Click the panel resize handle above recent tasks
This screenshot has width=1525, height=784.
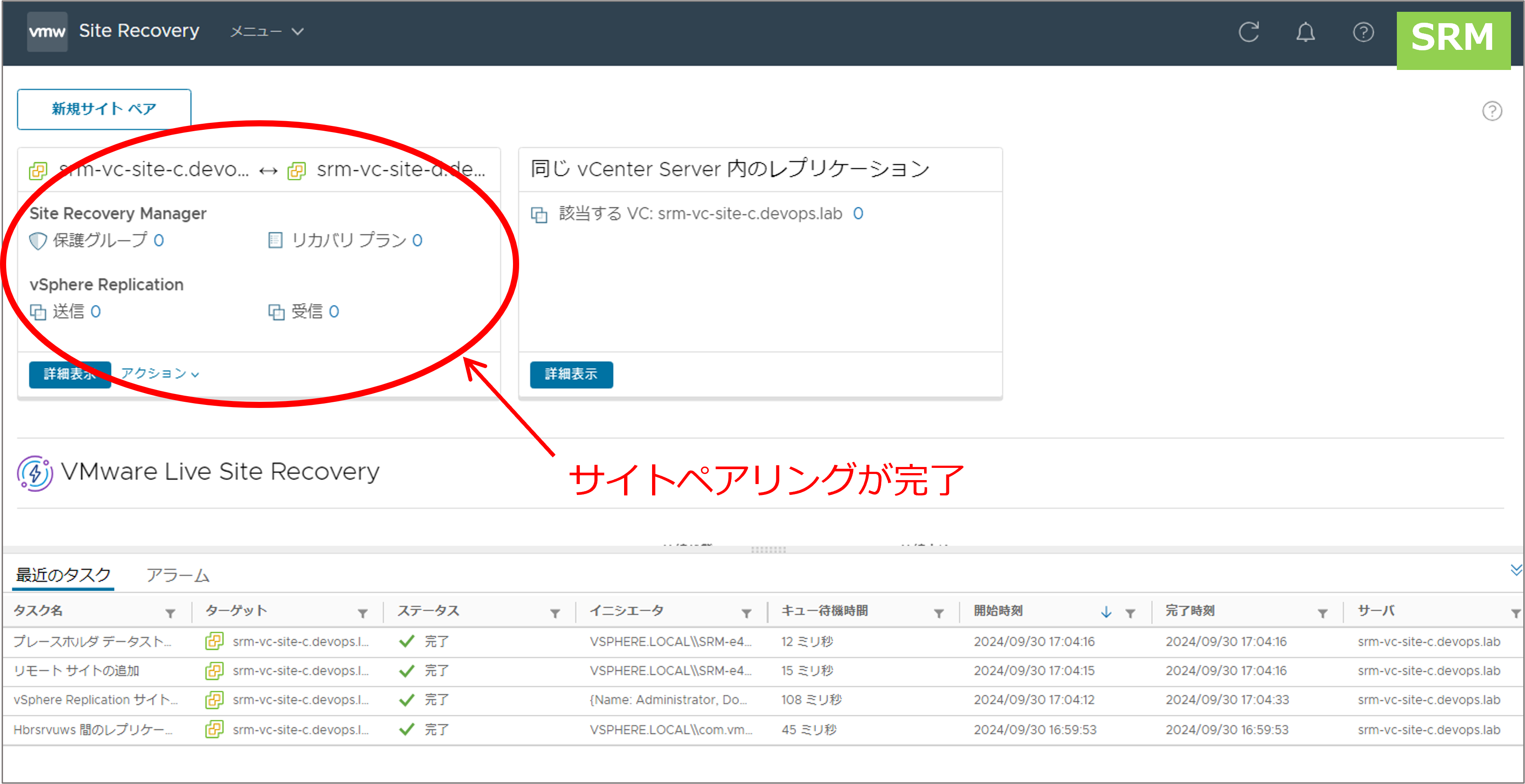[x=768, y=550]
